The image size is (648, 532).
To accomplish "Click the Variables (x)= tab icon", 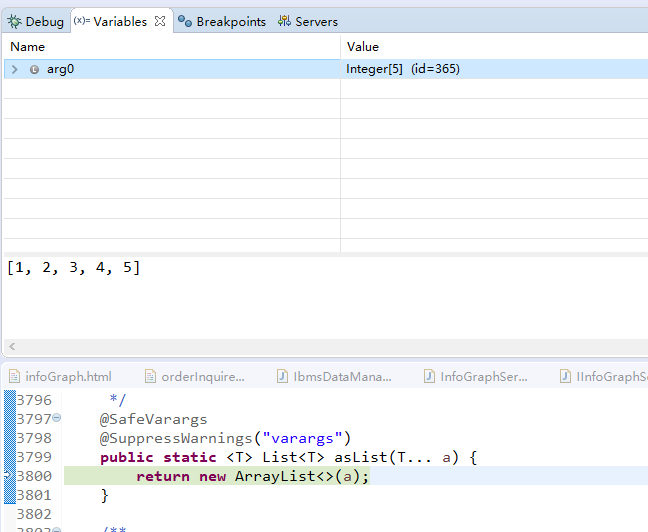I will click(81, 21).
